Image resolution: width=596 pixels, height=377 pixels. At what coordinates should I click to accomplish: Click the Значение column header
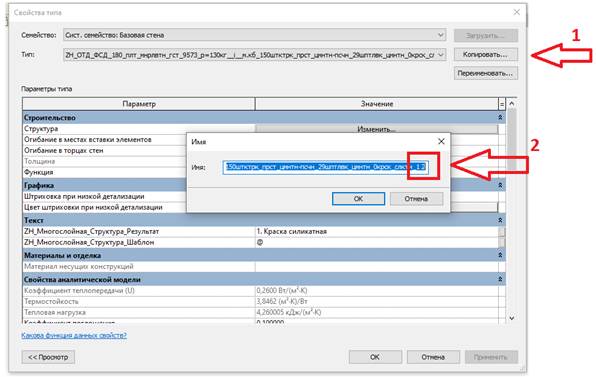(377, 104)
